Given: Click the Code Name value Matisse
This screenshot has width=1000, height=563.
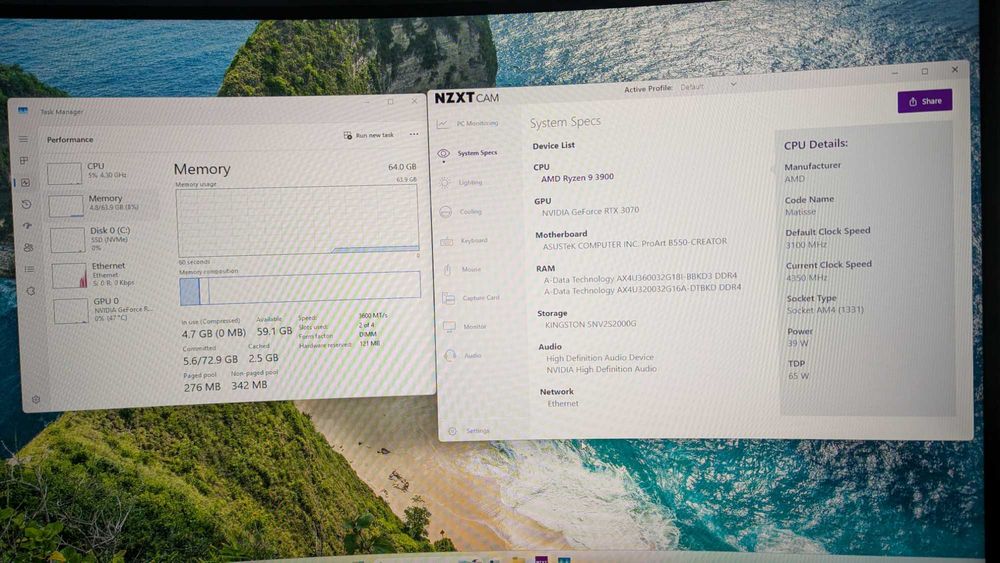Looking at the screenshot, I should tap(800, 212).
